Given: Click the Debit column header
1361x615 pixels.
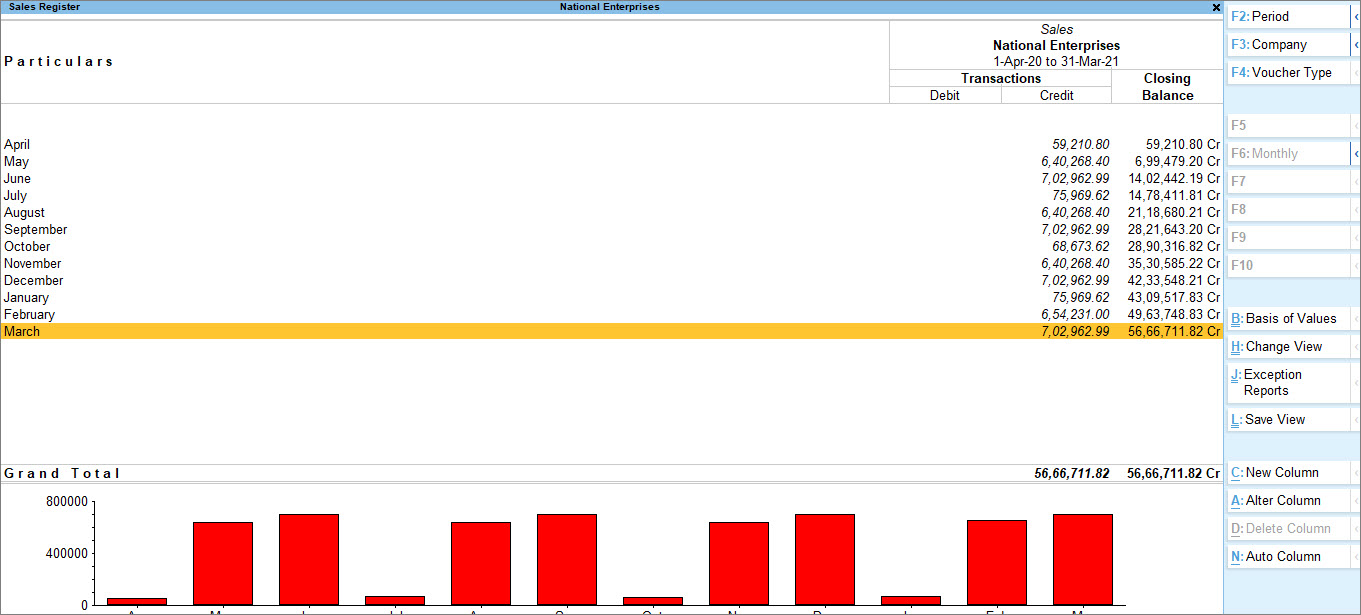Looking at the screenshot, I should (945, 96).
